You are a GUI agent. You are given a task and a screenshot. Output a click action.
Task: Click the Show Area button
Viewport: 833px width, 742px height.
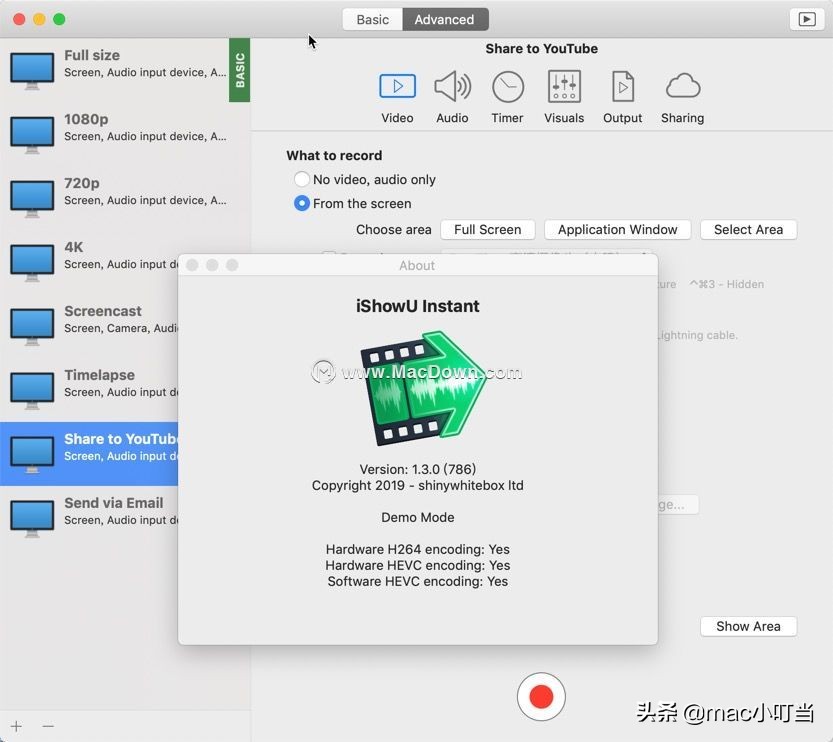(748, 626)
